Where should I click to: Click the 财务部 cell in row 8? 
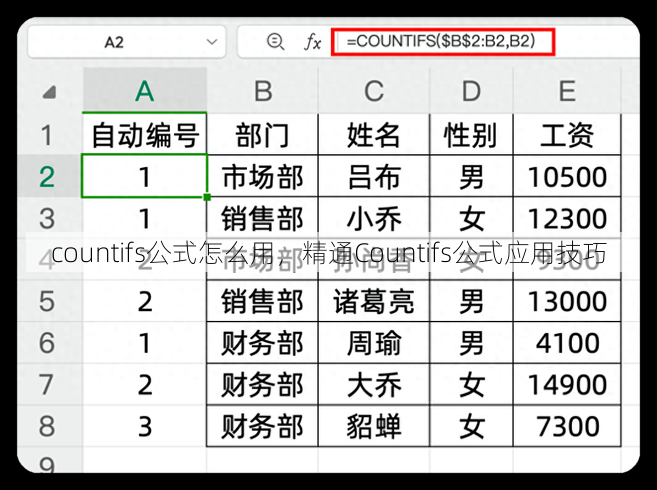pos(263,425)
